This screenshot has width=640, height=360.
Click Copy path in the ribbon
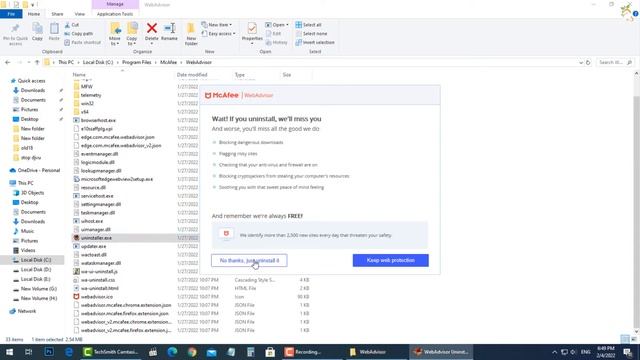[79, 33]
